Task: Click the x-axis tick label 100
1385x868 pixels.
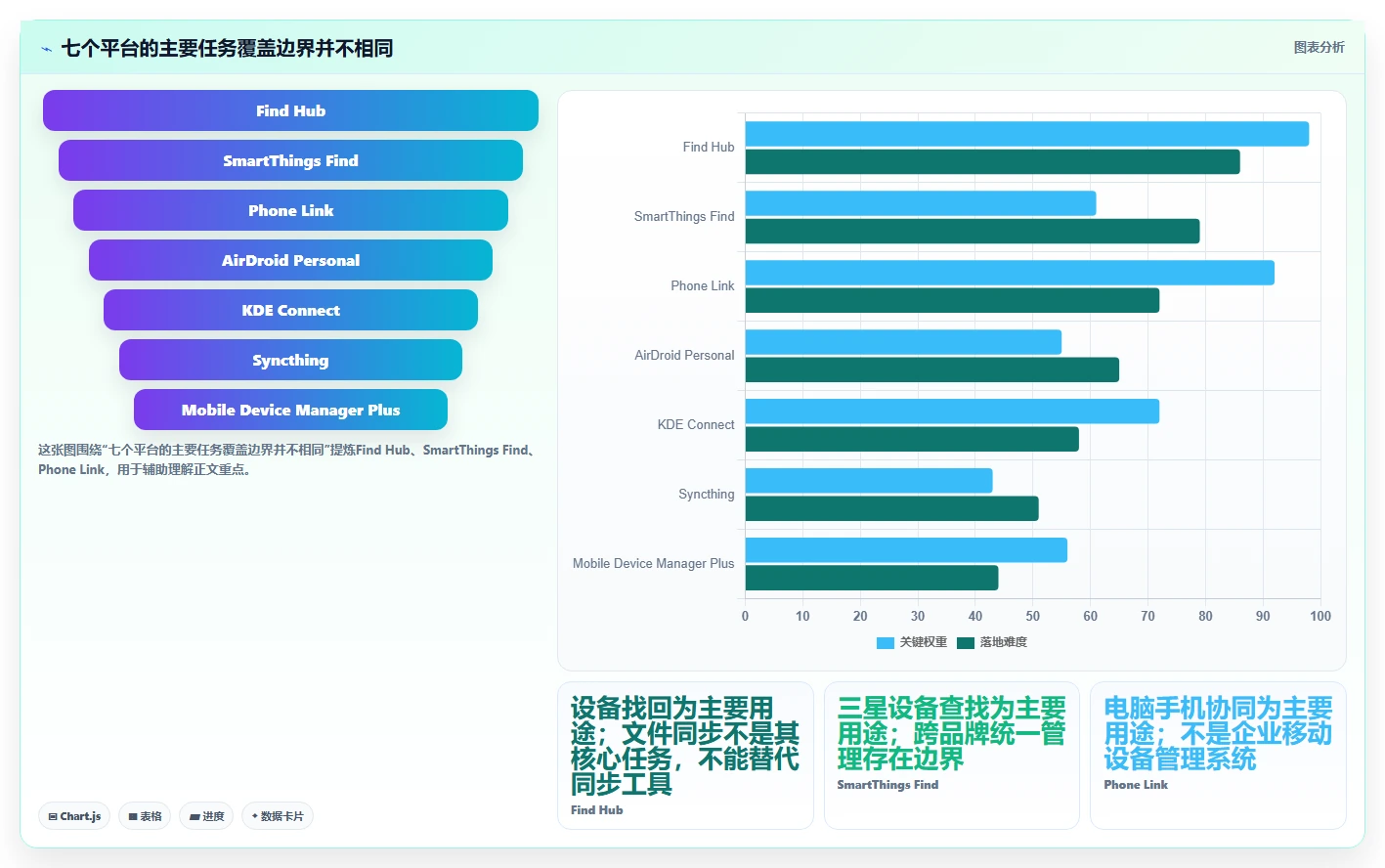Action: [x=1320, y=616]
